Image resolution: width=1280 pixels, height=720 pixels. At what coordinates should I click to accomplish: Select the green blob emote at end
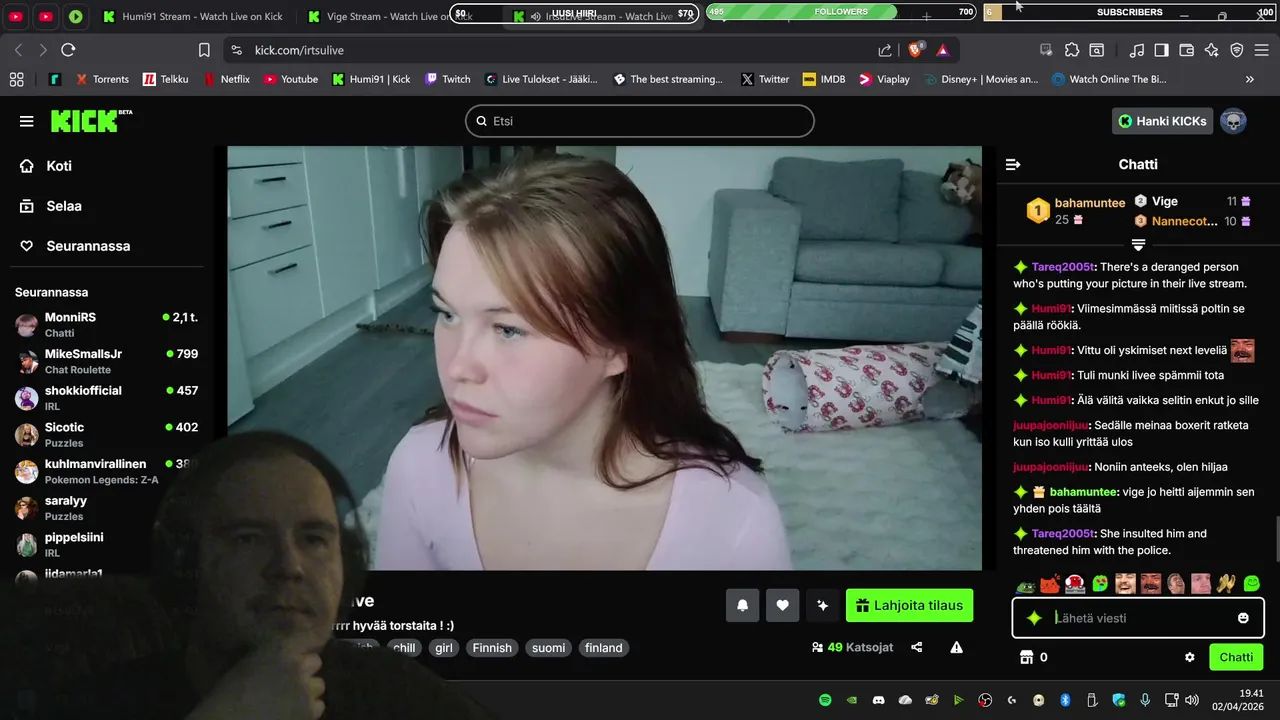(x=1252, y=584)
